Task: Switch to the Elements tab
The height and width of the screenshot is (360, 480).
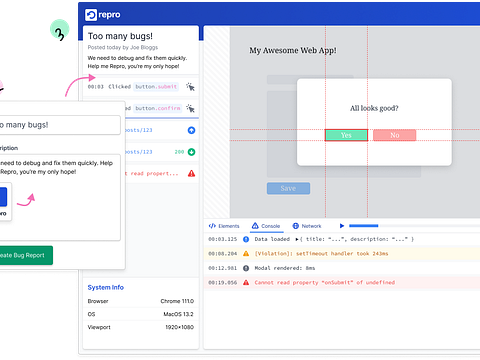Action: coord(224,226)
